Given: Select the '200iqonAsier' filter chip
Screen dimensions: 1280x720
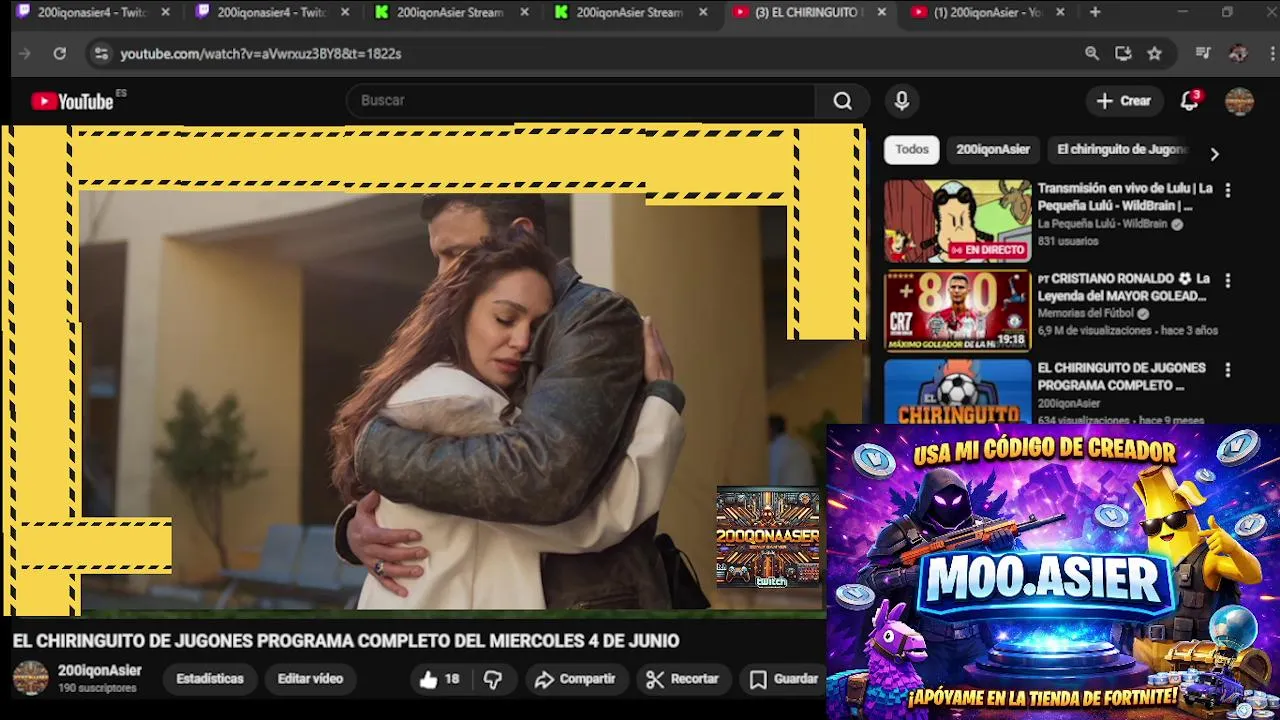Looking at the screenshot, I should click(993, 150).
